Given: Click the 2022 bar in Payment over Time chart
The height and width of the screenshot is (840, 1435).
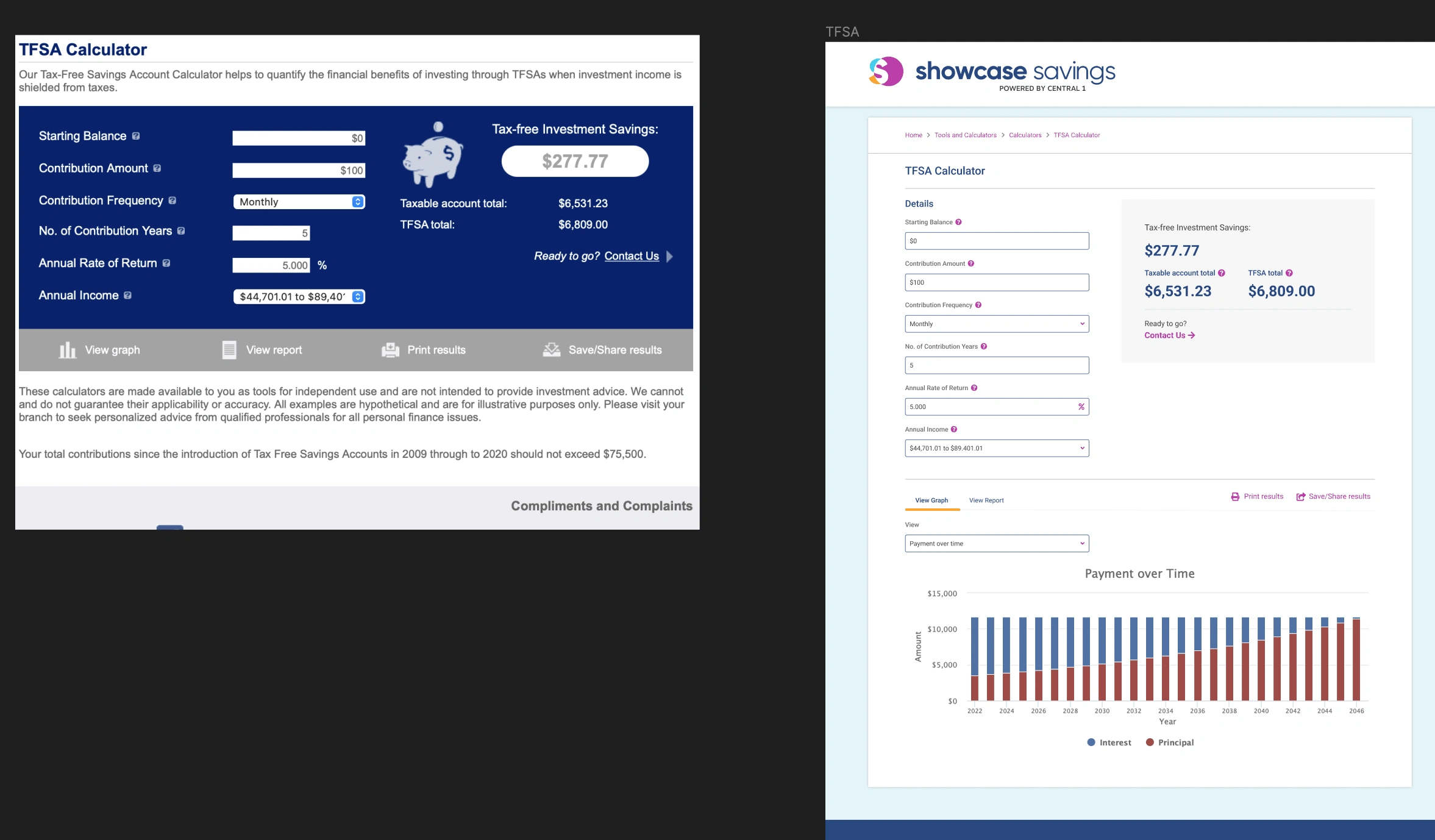Looking at the screenshot, I should (975, 659).
